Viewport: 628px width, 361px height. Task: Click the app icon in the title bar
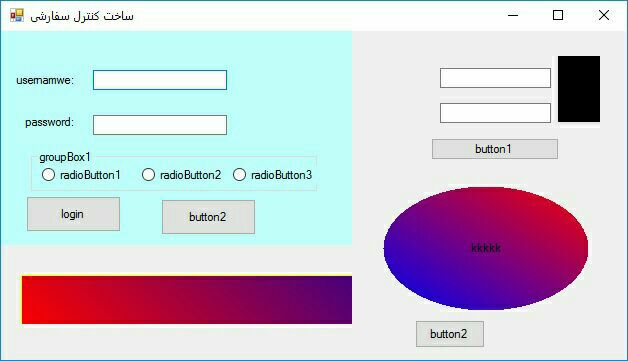coord(17,15)
